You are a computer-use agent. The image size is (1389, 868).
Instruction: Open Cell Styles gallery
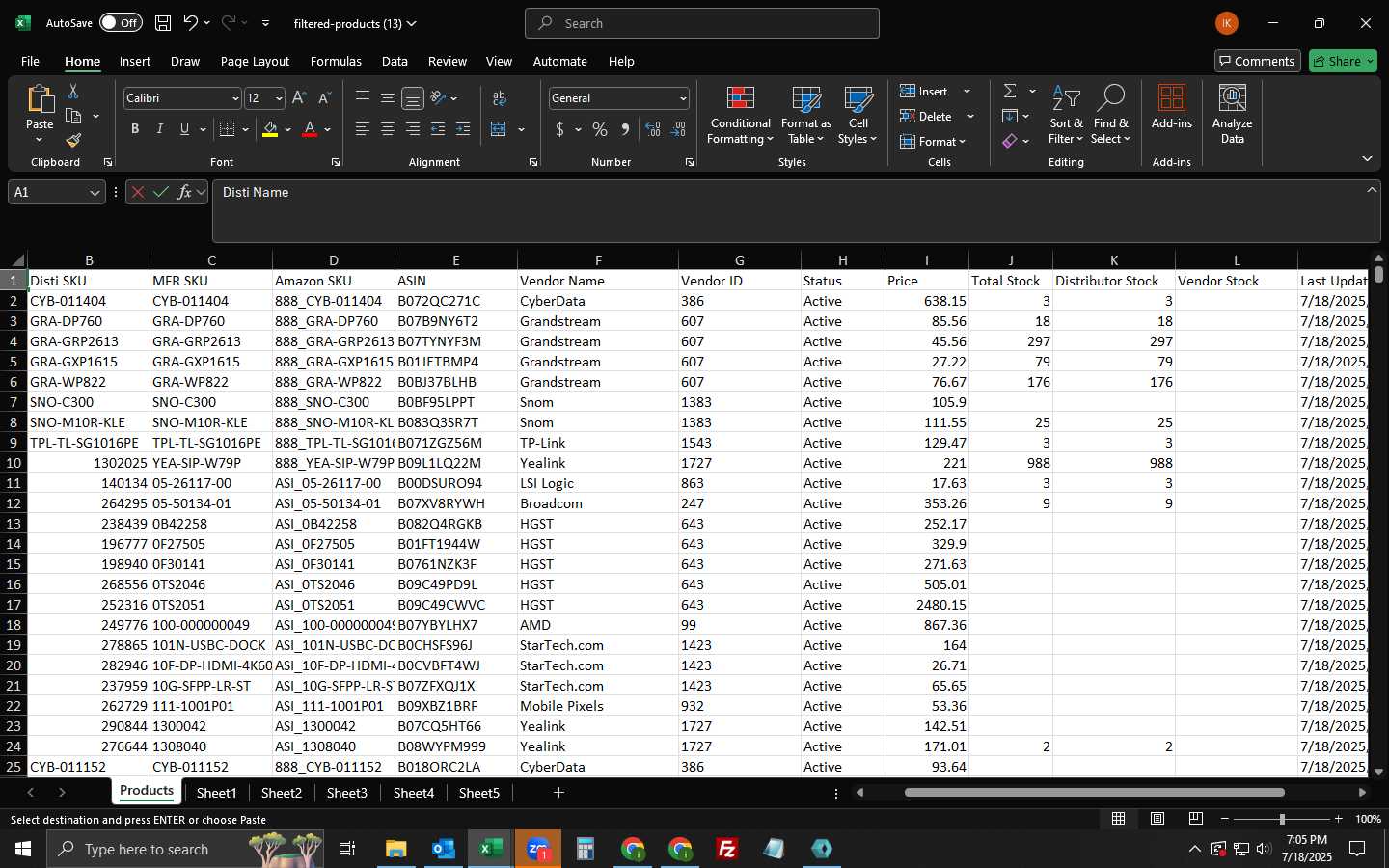[x=858, y=115]
